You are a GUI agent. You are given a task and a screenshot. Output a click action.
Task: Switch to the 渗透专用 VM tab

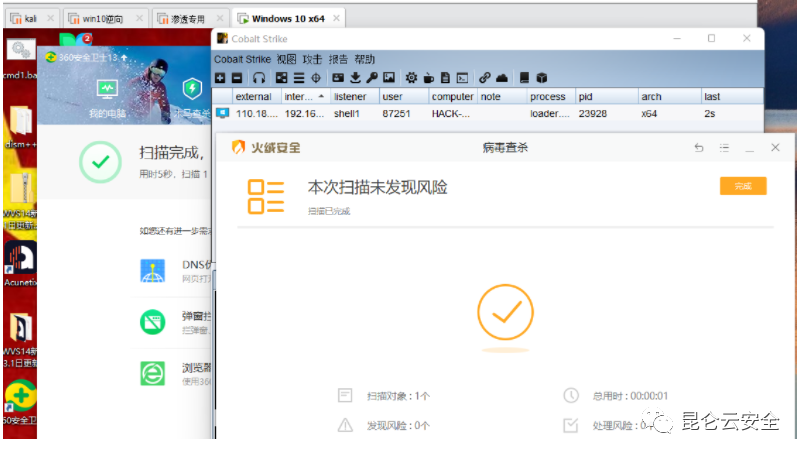[x=188, y=19]
